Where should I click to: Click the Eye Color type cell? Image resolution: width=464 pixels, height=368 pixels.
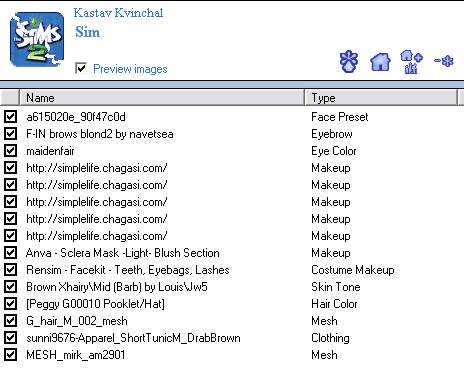[334, 151]
